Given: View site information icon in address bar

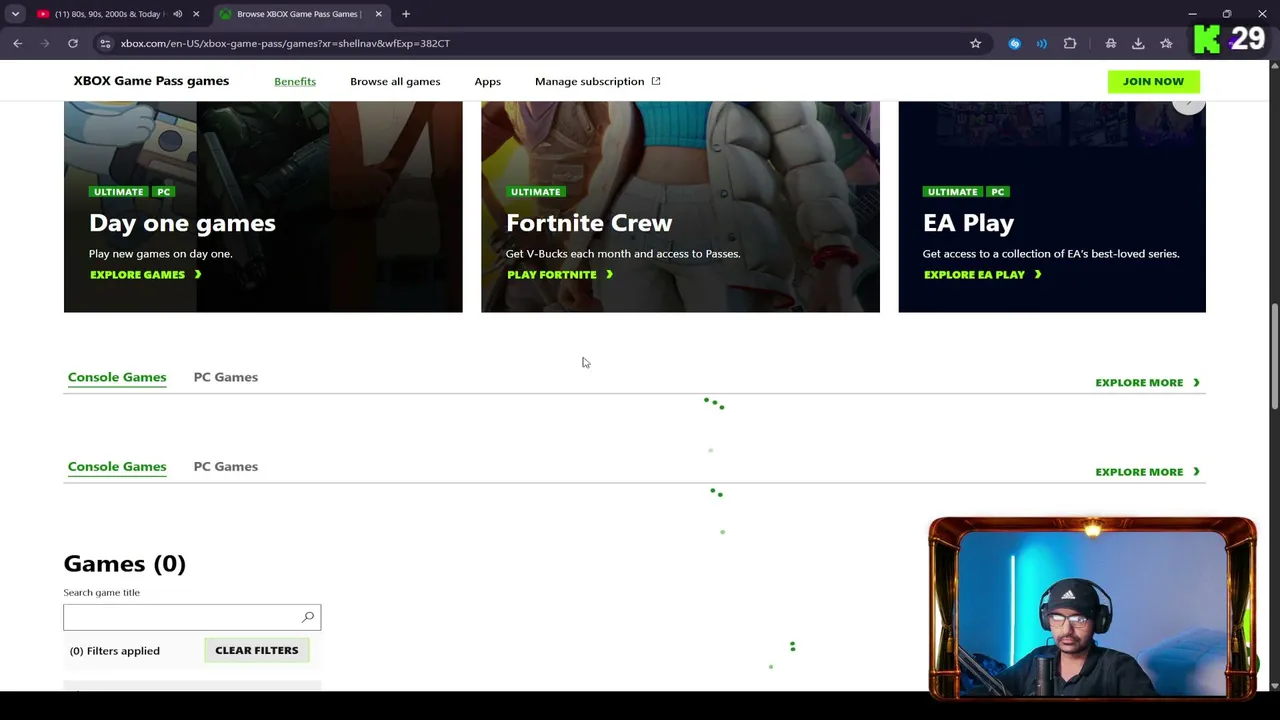Looking at the screenshot, I should click(105, 43).
